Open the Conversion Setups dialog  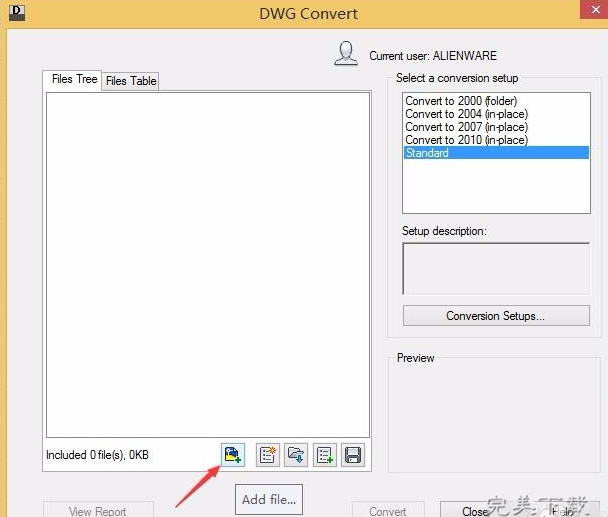coord(496,316)
